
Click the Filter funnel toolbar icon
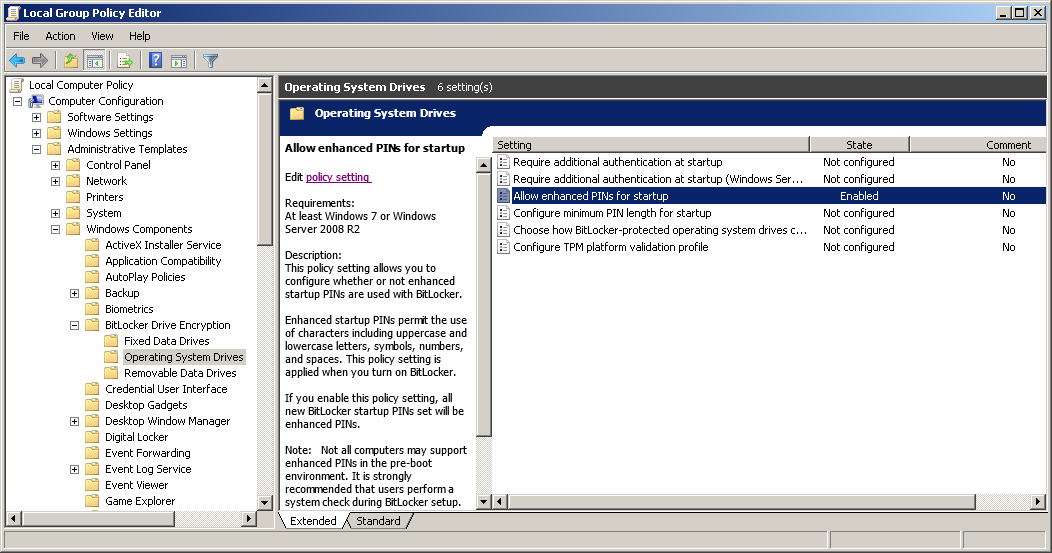point(210,60)
